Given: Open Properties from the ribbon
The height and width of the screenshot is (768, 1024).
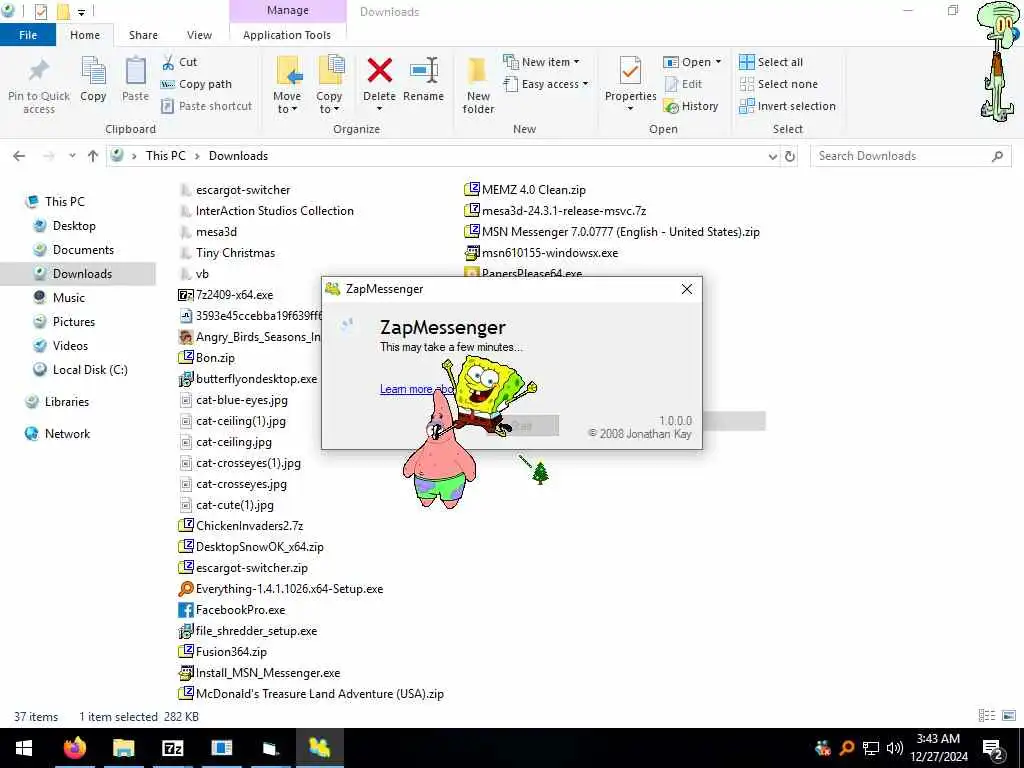Looking at the screenshot, I should (x=630, y=84).
